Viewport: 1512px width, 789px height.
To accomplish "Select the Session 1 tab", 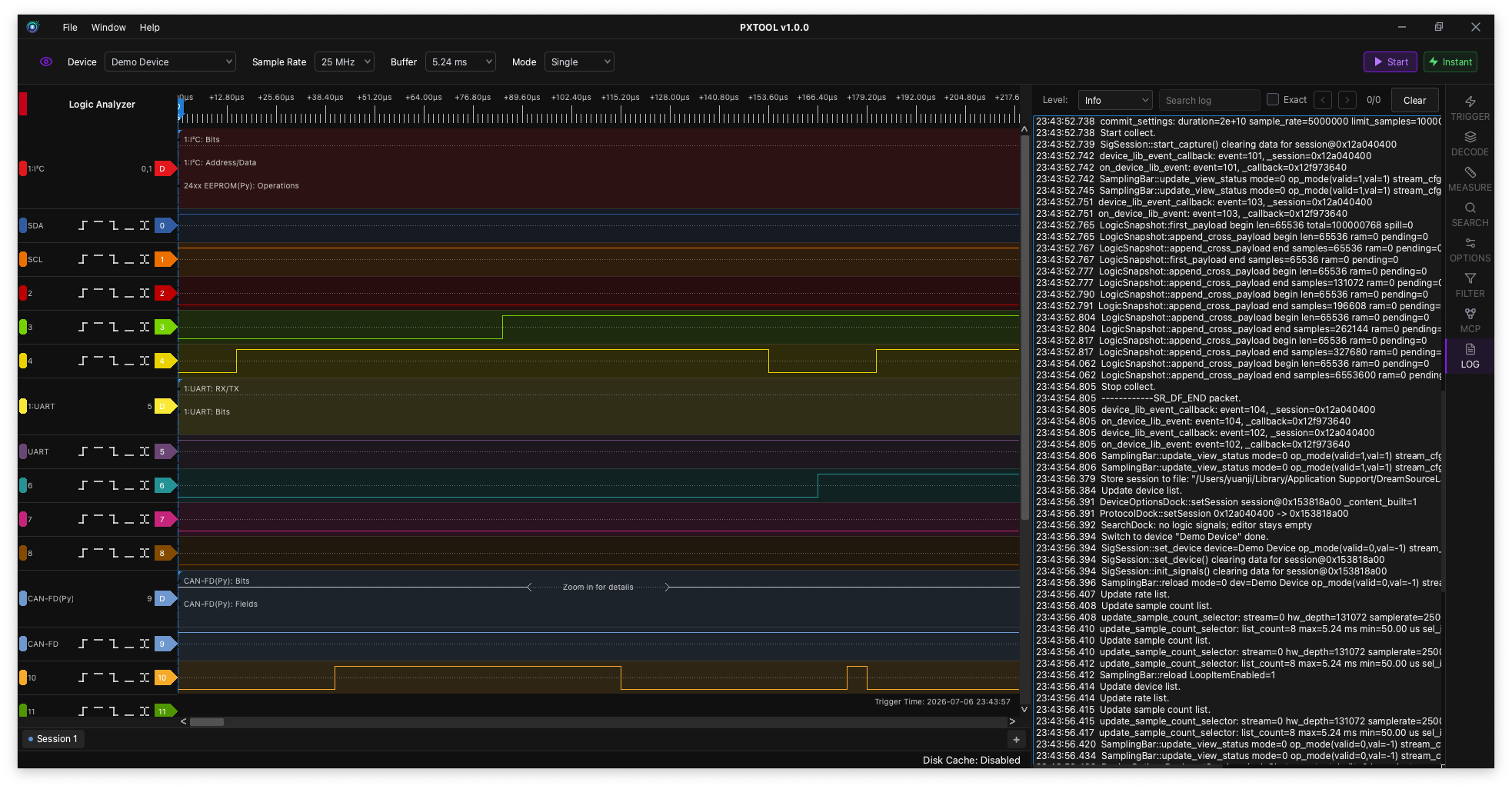I will (x=52, y=739).
